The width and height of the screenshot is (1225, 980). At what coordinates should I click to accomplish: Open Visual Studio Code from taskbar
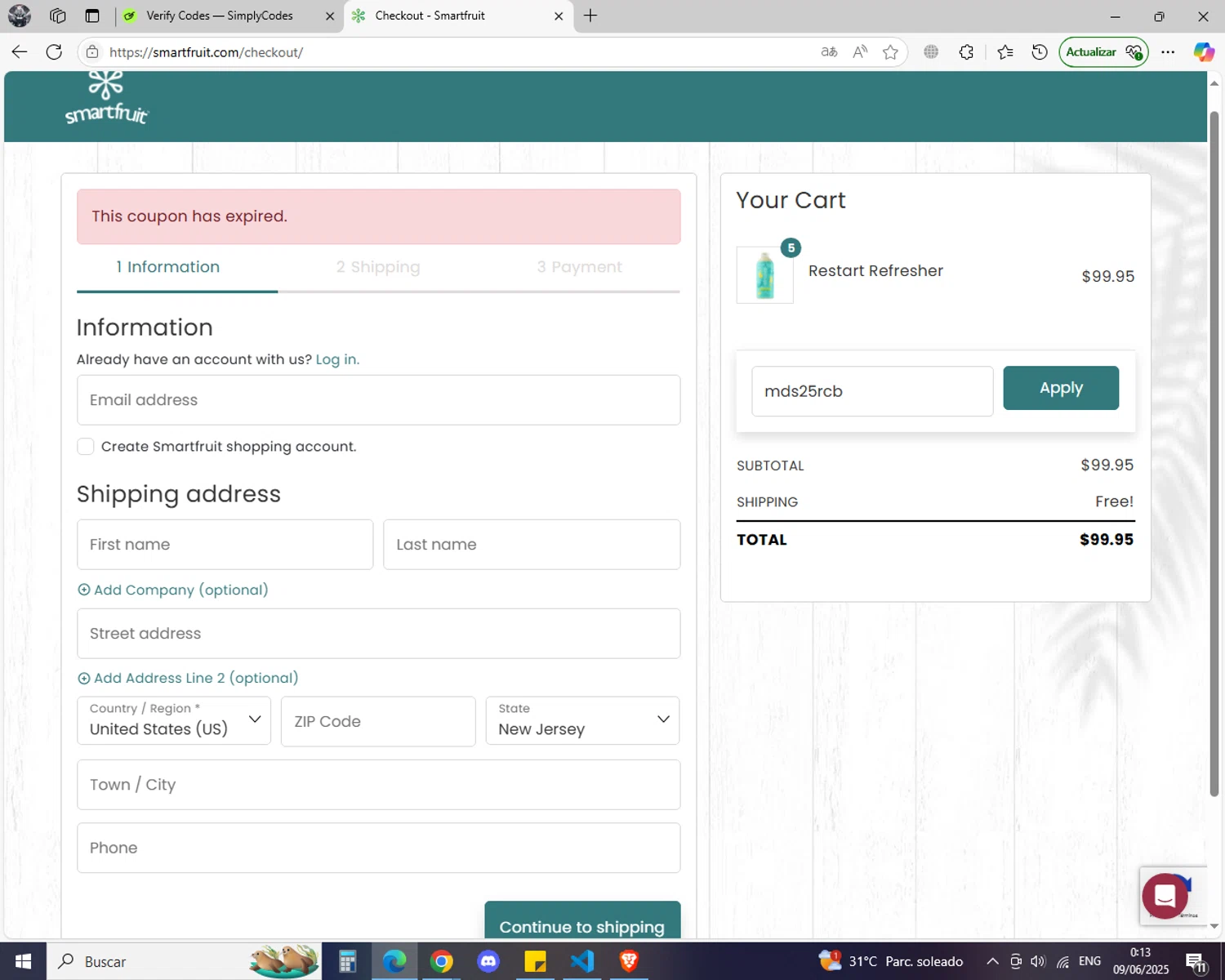(582, 961)
